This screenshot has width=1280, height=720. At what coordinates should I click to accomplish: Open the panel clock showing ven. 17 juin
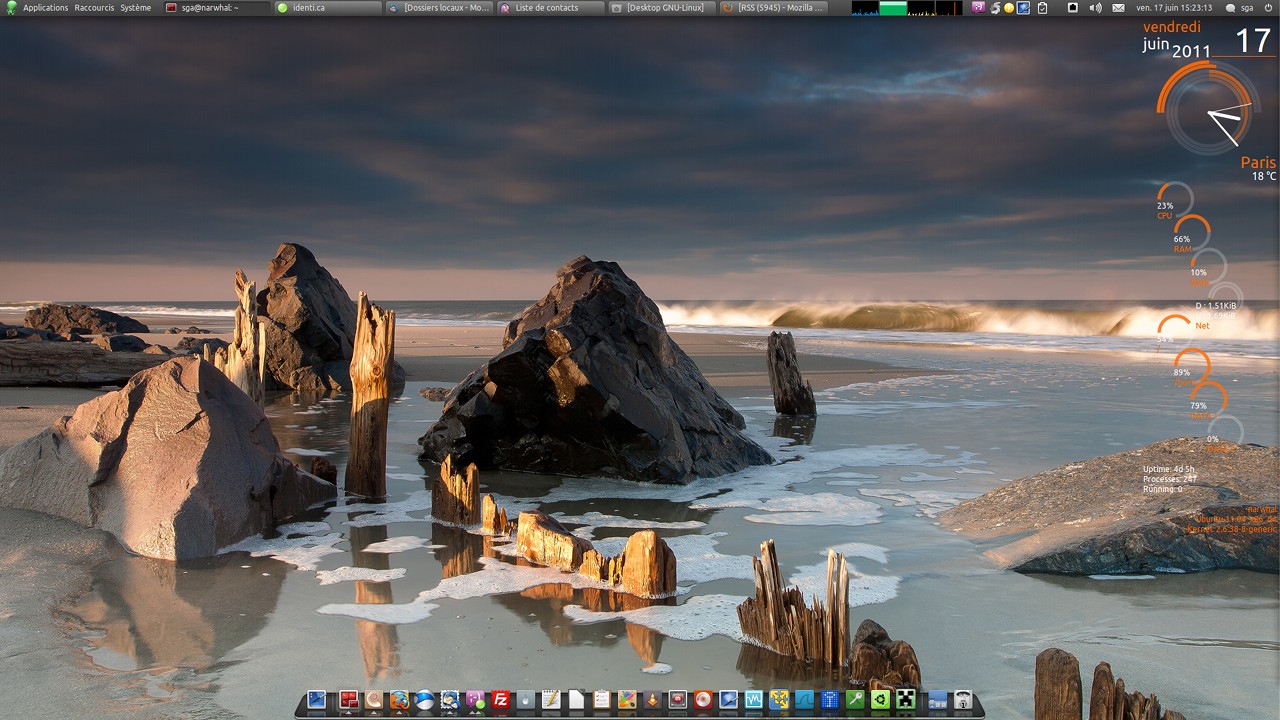[1174, 7]
